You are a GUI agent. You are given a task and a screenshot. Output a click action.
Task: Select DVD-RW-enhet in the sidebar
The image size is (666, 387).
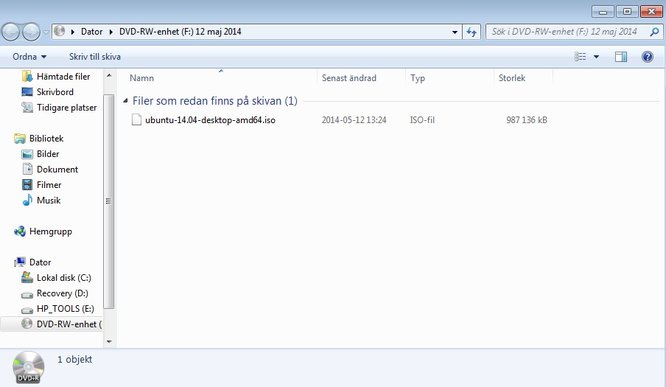(x=69, y=324)
